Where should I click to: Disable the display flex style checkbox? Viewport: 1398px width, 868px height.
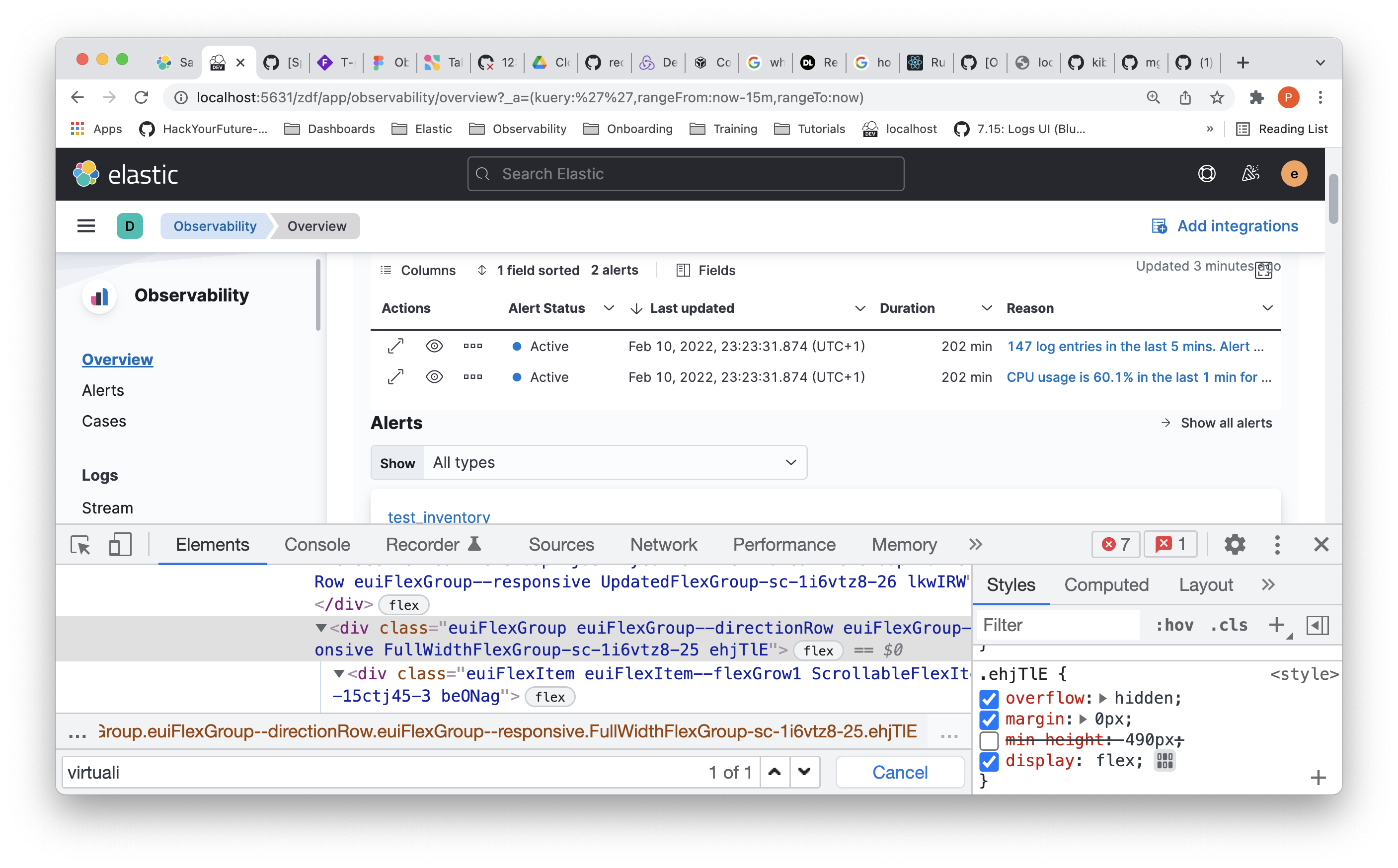point(989,761)
